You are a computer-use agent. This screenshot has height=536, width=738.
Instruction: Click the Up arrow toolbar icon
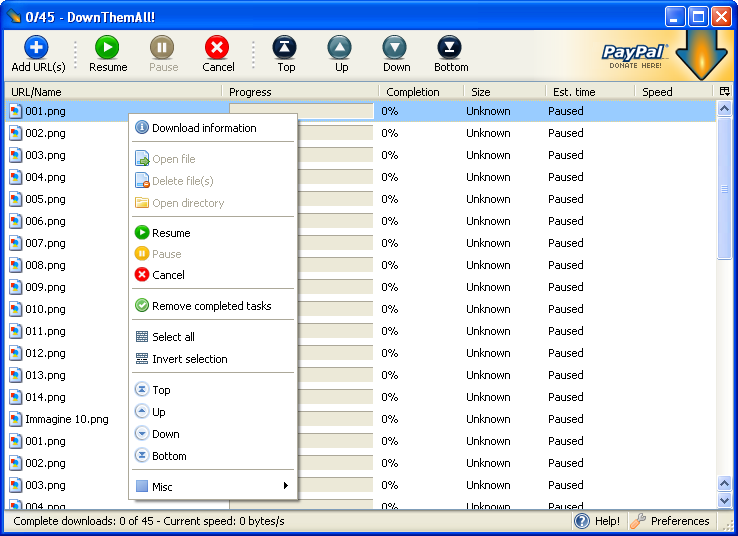point(340,47)
